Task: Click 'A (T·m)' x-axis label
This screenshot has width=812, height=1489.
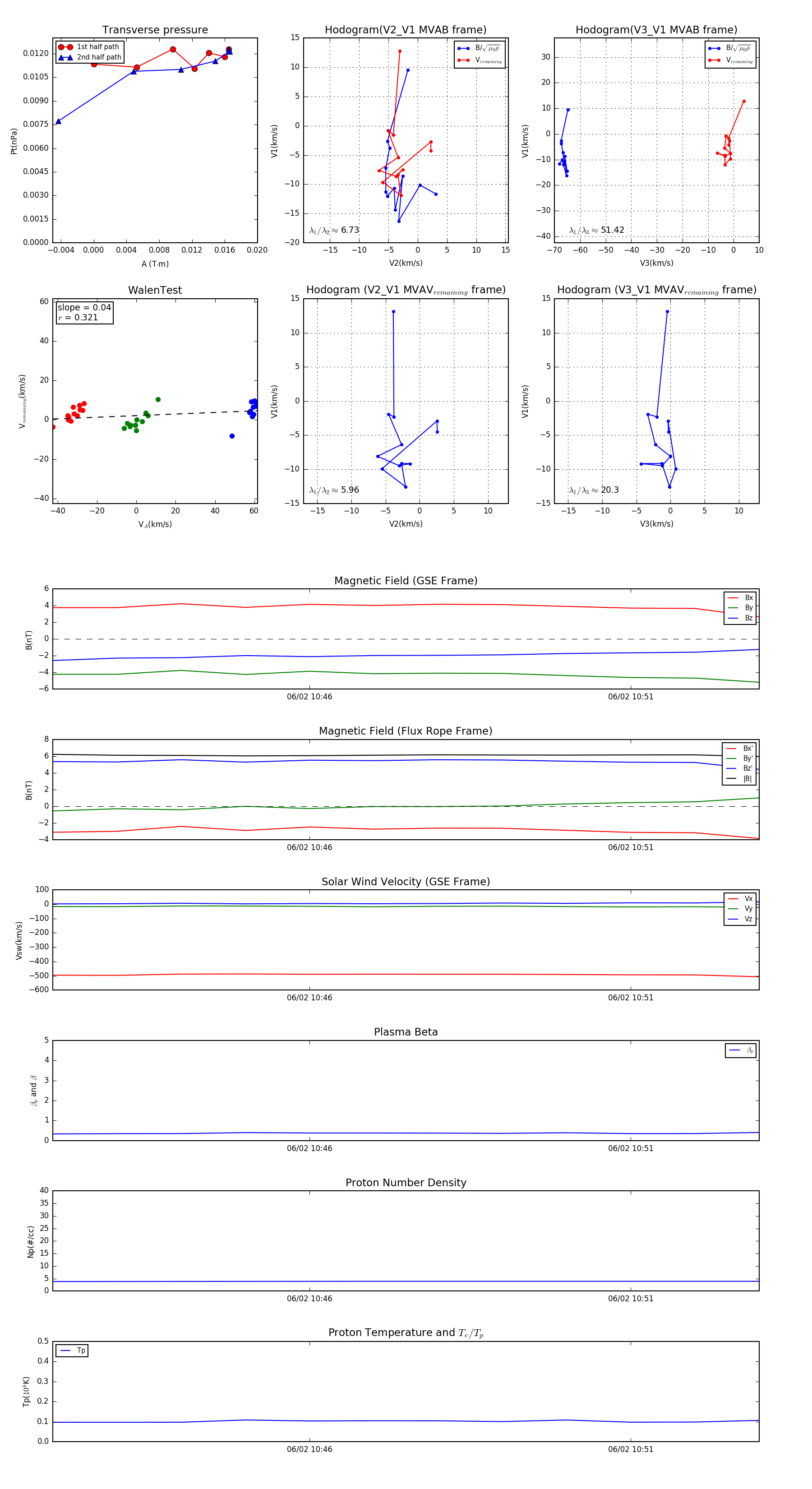Action: click(x=155, y=264)
